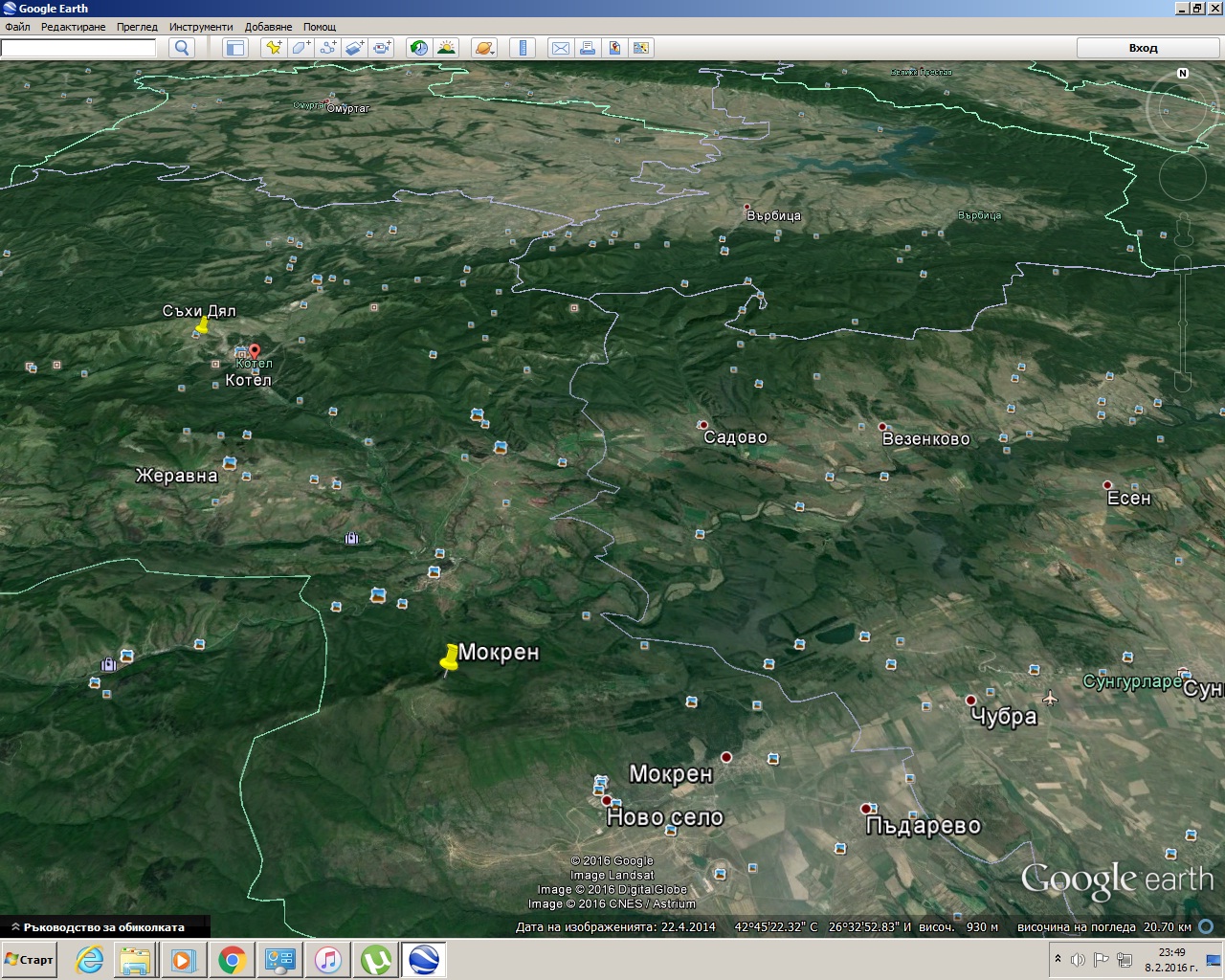Open the Инструменти menu
The image size is (1225, 980).
point(200,27)
